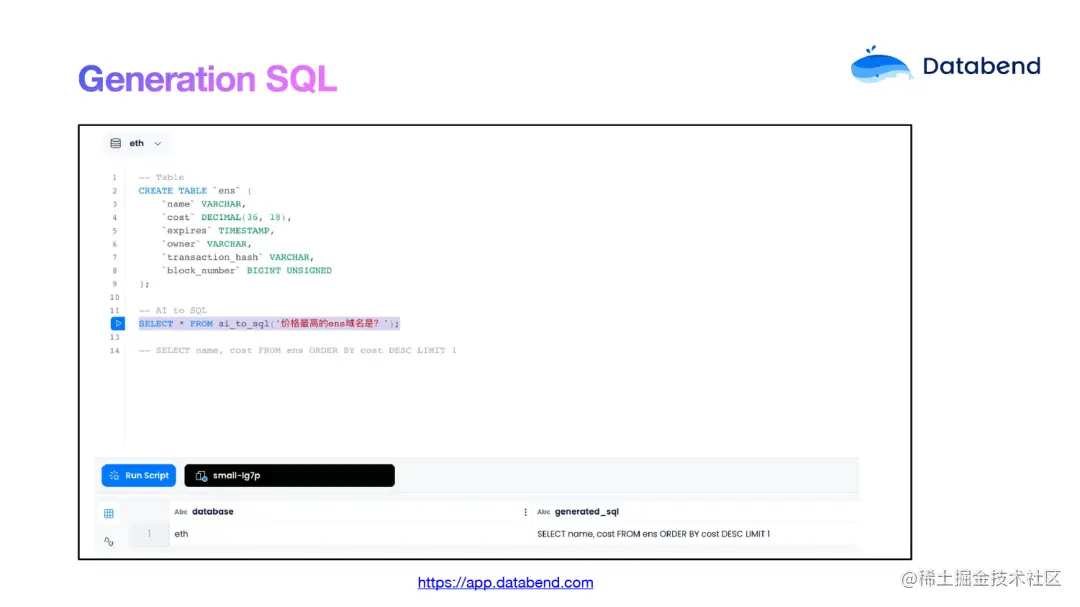The height and width of the screenshot is (607, 1080).
Task: Click the Abc type icon on generated_sql
Action: click(543, 512)
